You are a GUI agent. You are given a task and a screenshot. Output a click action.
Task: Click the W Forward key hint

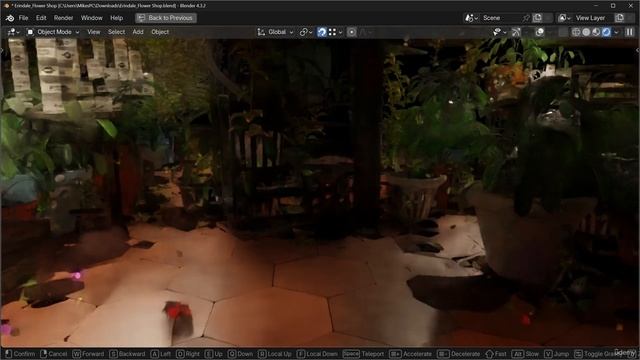click(x=88, y=354)
